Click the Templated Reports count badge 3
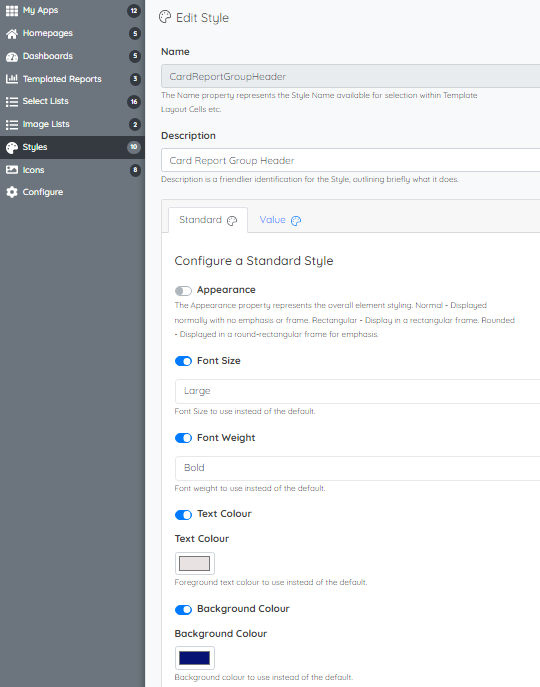 coord(135,79)
